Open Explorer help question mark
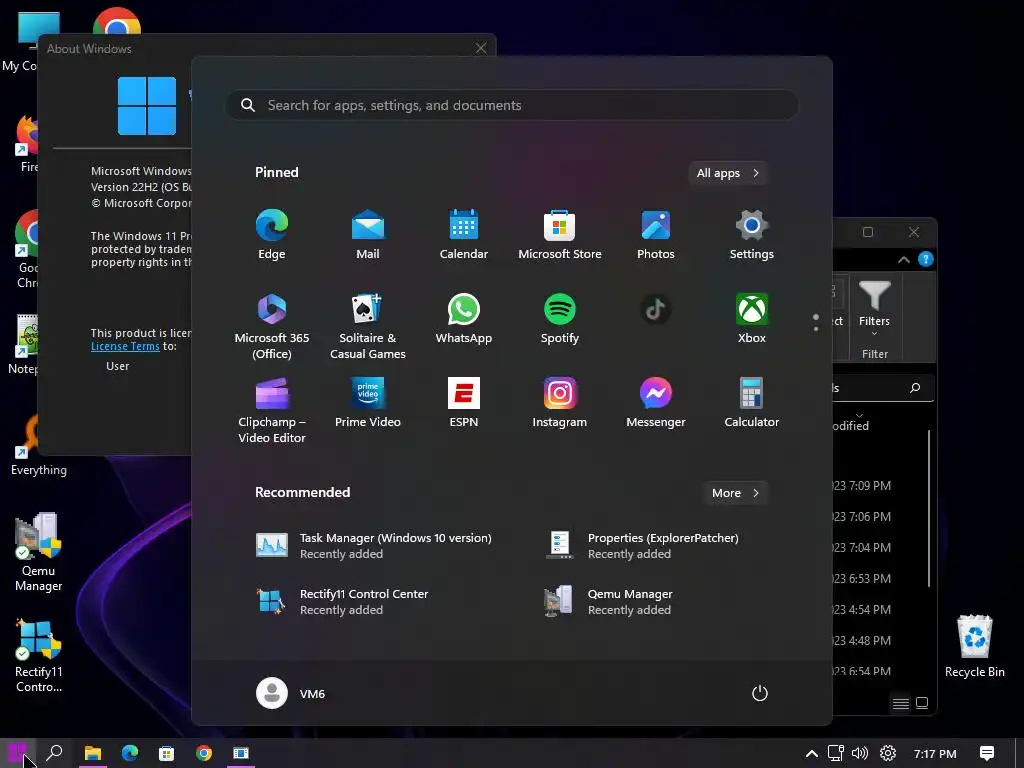This screenshot has height=768, width=1024. tap(925, 259)
